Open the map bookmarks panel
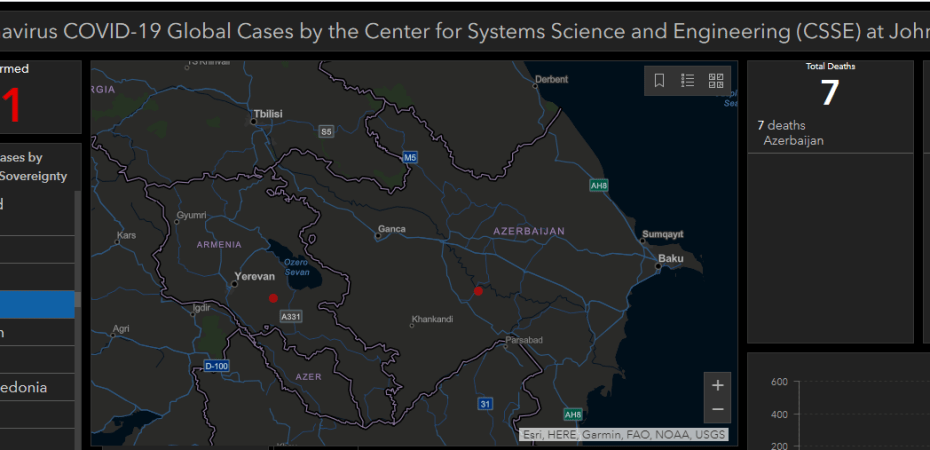The width and height of the screenshot is (930, 450). [660, 81]
